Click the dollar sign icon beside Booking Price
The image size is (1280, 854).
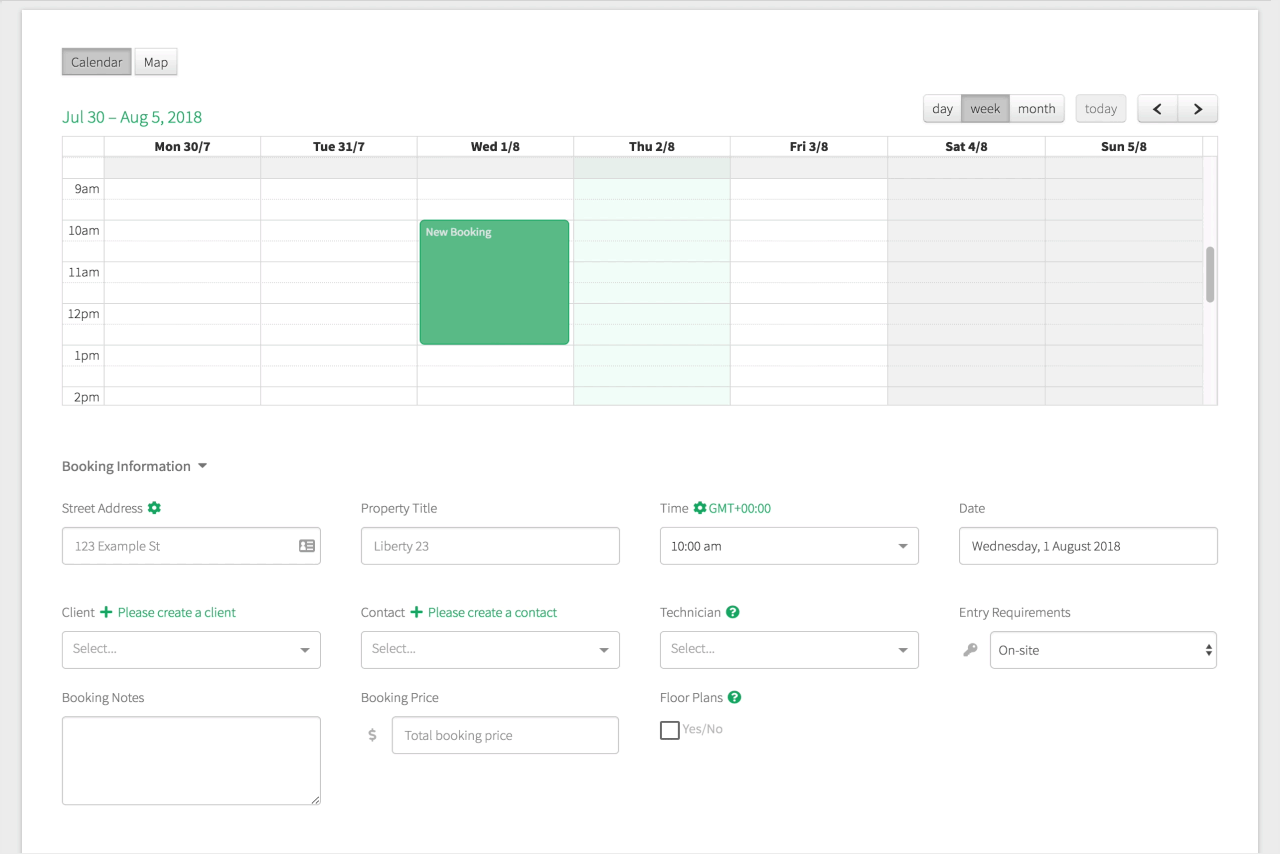point(373,735)
